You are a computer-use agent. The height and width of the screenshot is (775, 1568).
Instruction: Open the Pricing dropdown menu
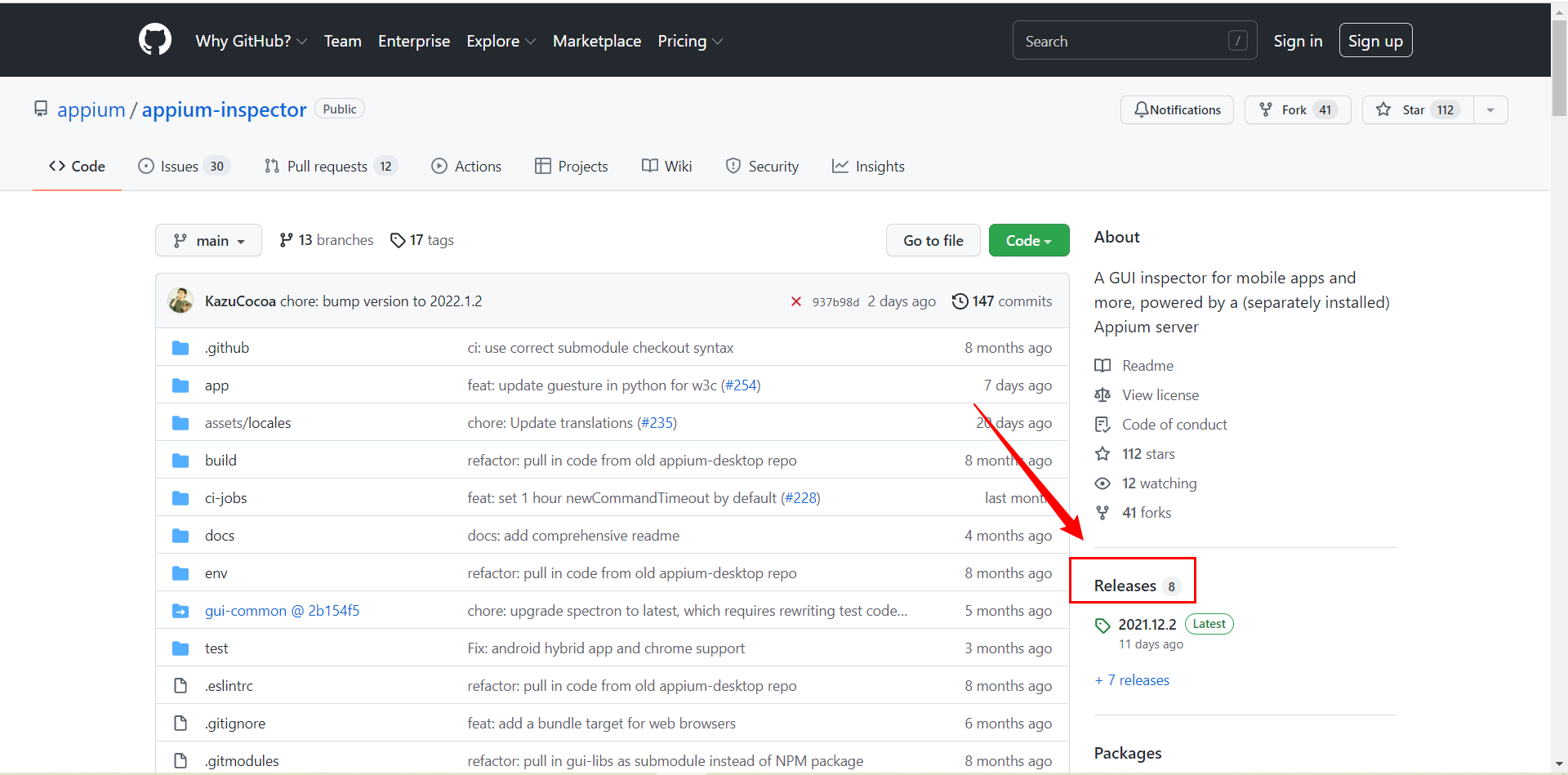point(690,41)
